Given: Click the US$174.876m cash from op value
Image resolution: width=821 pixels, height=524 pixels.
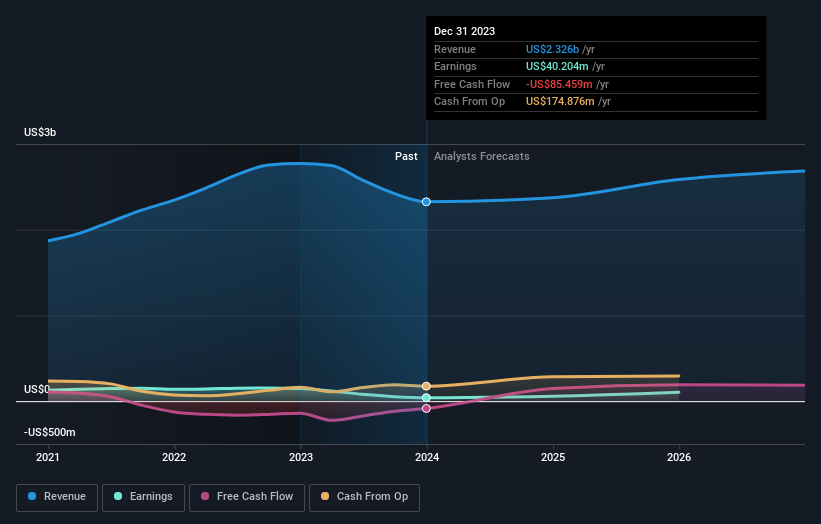Looking at the screenshot, I should click(x=560, y=102).
